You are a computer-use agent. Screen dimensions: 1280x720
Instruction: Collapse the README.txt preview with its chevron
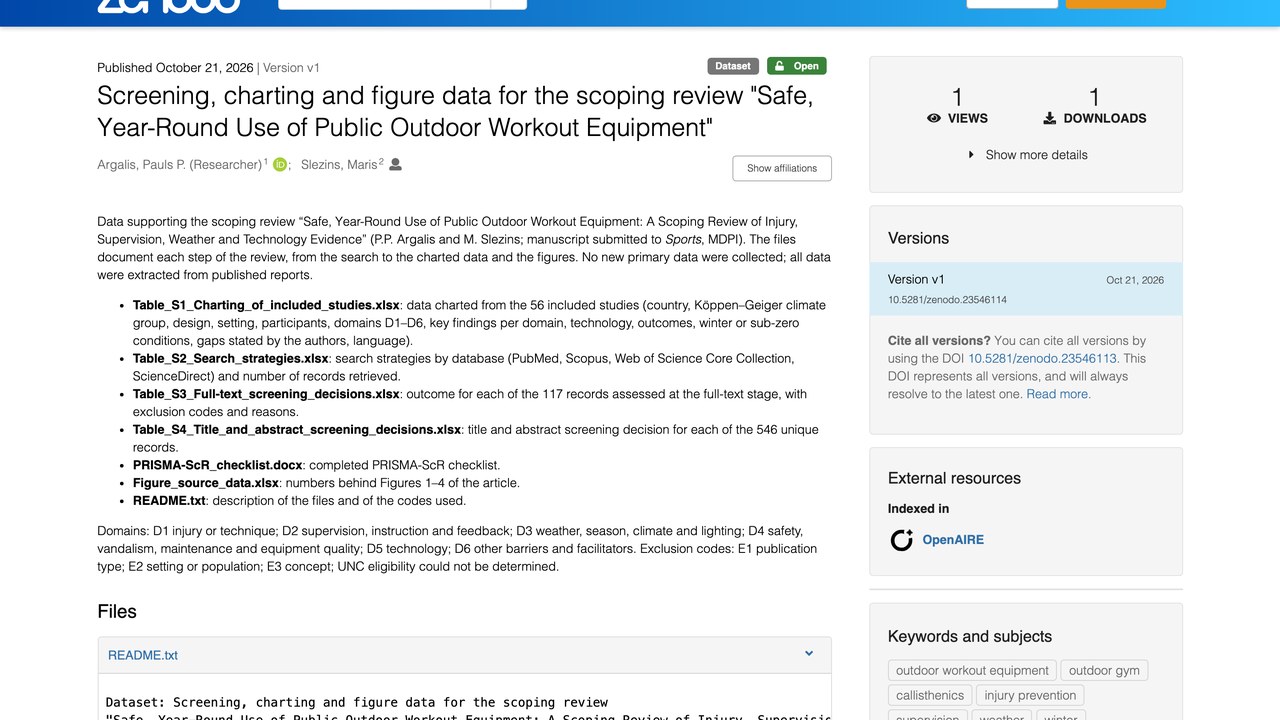(809, 654)
